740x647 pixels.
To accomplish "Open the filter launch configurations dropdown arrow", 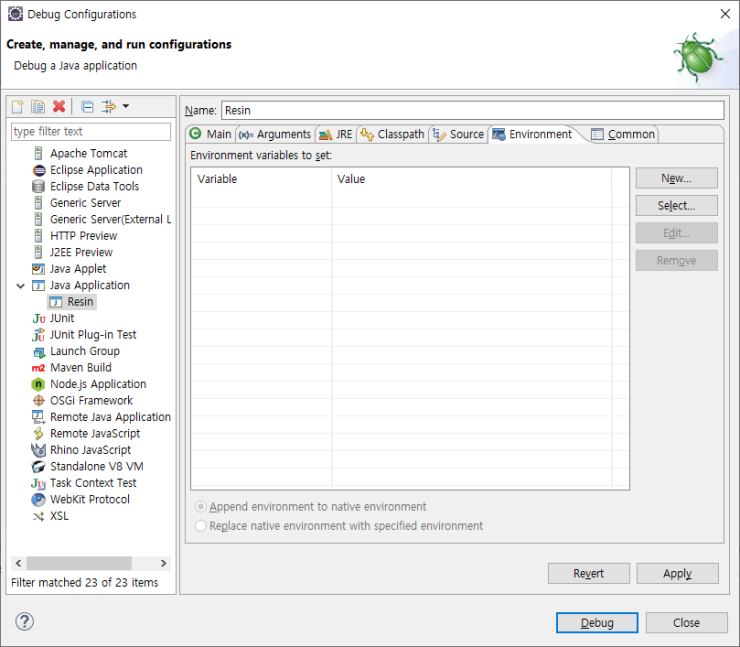I will pos(125,107).
